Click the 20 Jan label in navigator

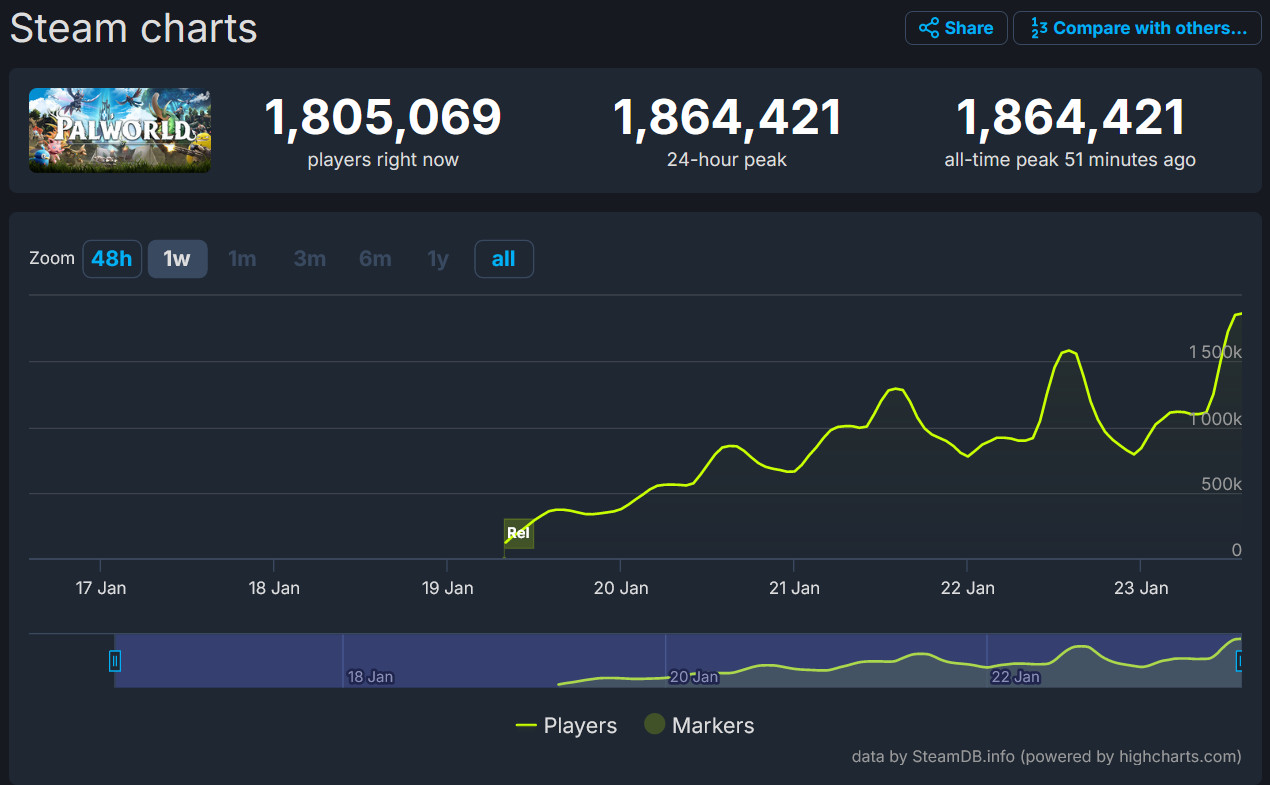tap(694, 677)
